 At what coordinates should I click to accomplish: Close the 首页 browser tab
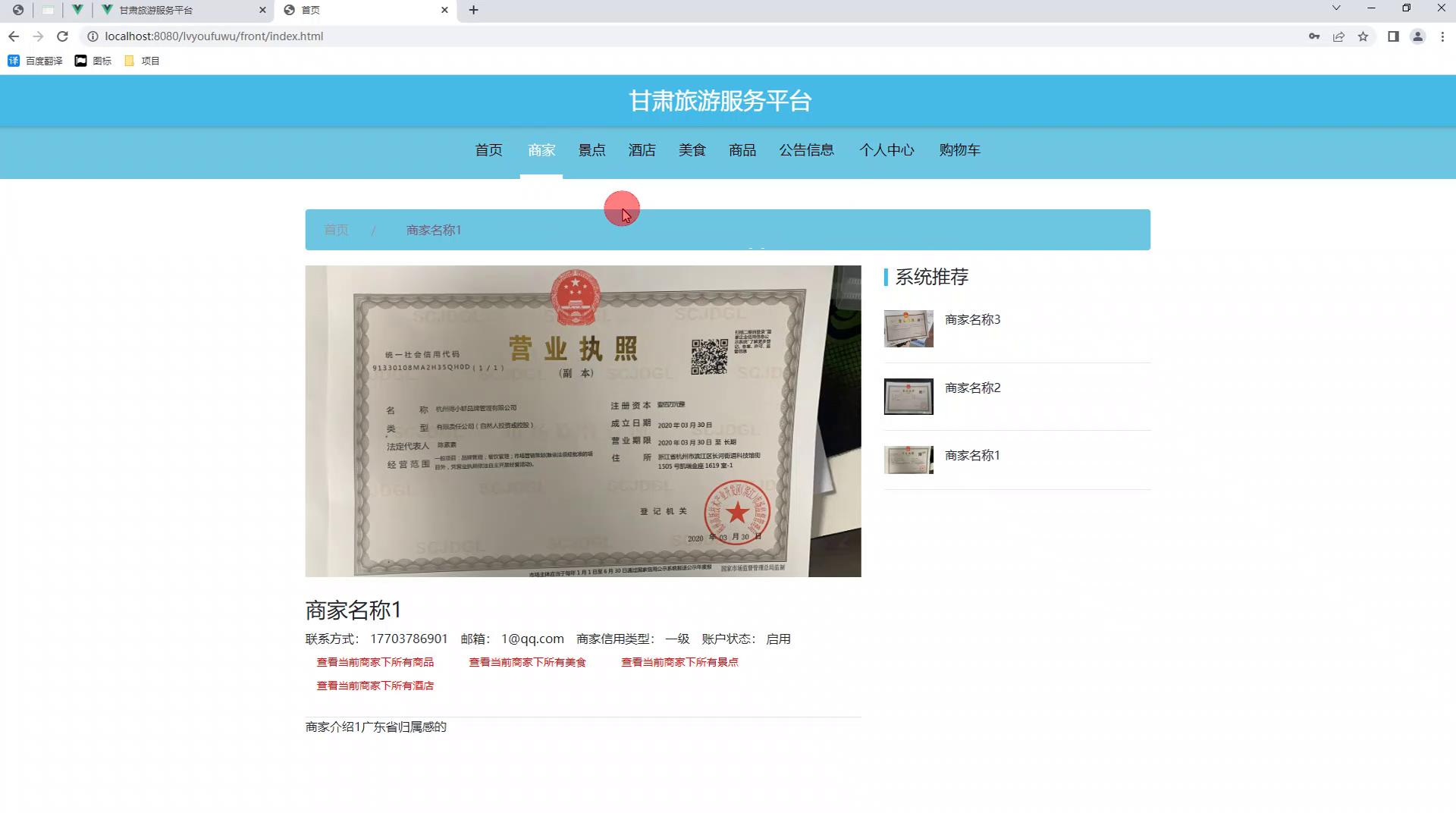point(444,10)
